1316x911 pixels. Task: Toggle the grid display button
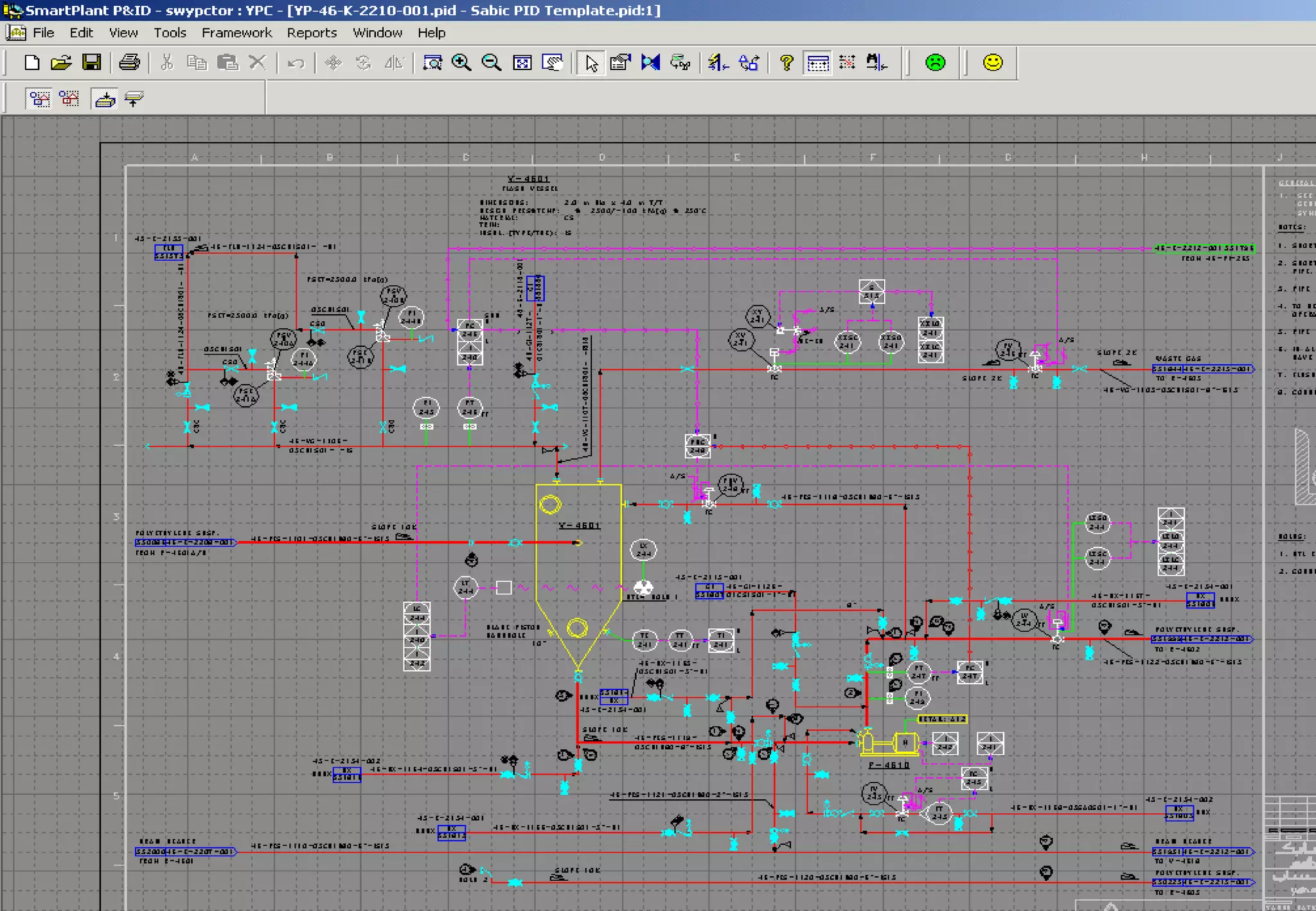point(817,62)
